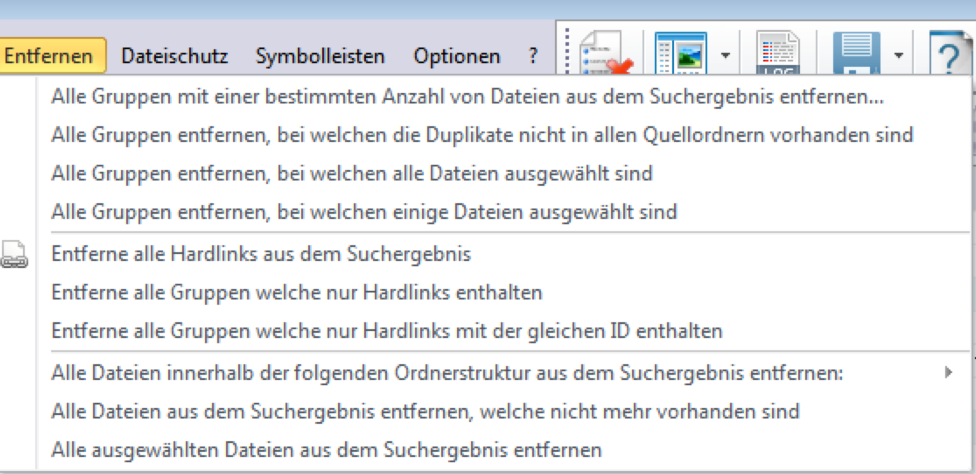Select 'bei welchen alle Dateien ausgewählt sind'
This screenshot has width=976, height=474.
click(x=352, y=173)
